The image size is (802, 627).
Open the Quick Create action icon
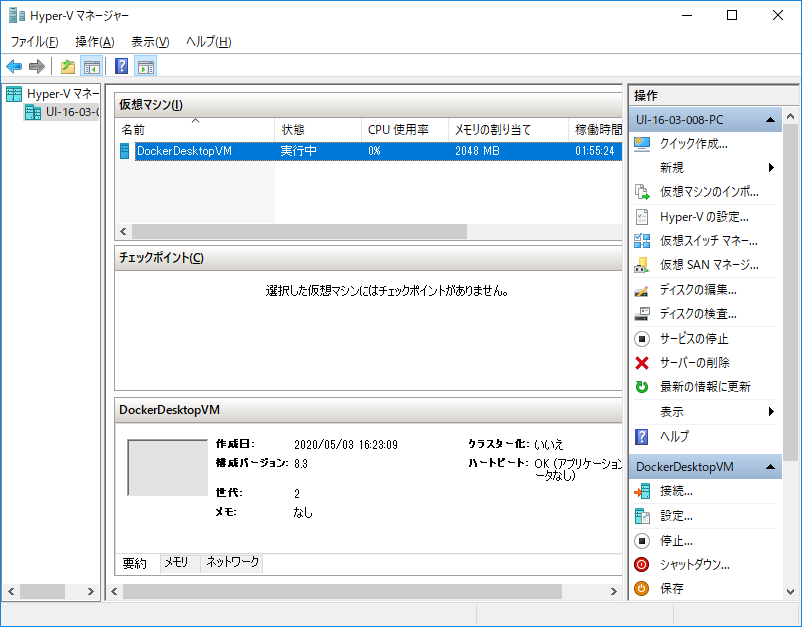tap(643, 142)
